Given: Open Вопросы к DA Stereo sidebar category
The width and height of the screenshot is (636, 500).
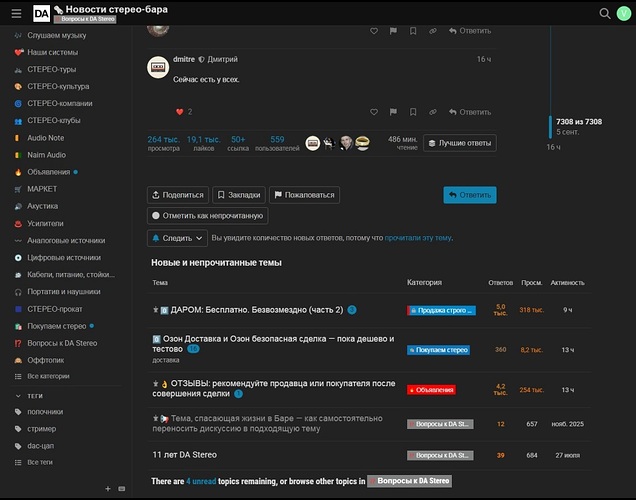Looking at the screenshot, I should [62, 343].
